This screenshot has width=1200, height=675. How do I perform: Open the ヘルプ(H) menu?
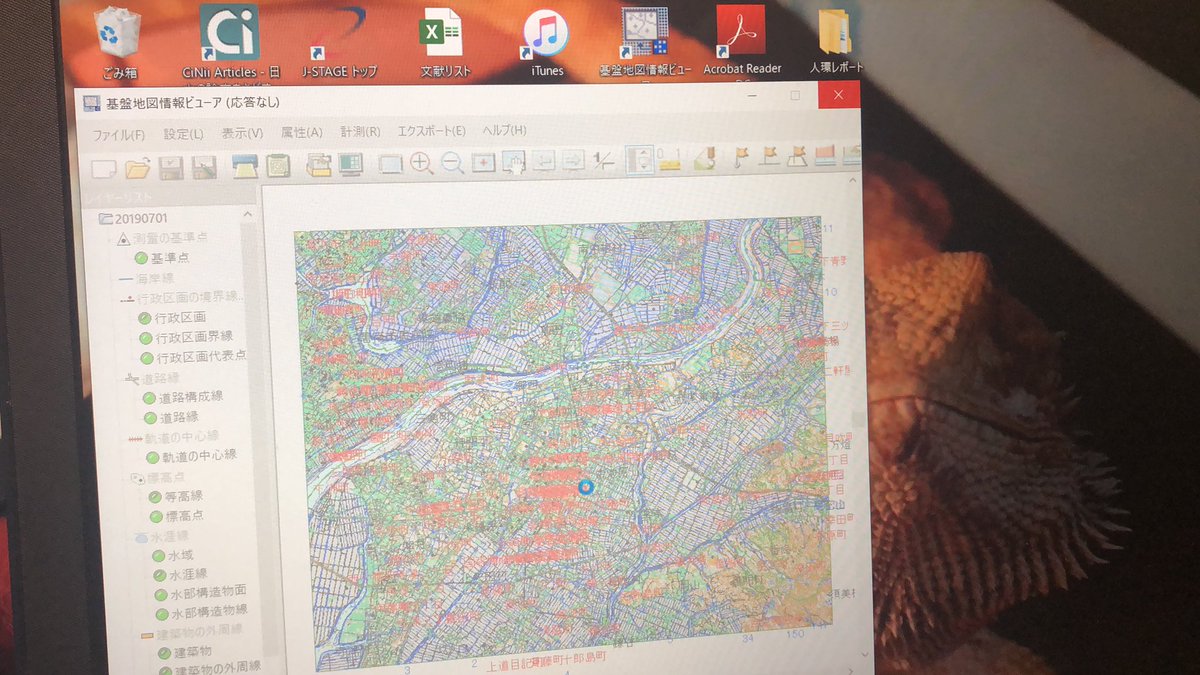click(x=504, y=130)
